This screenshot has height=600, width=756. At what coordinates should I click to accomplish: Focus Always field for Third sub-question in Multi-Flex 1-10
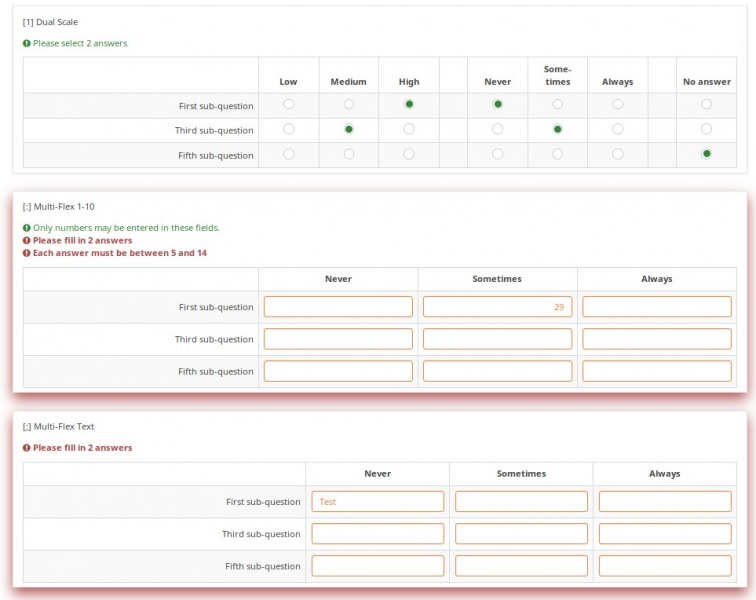tap(657, 339)
